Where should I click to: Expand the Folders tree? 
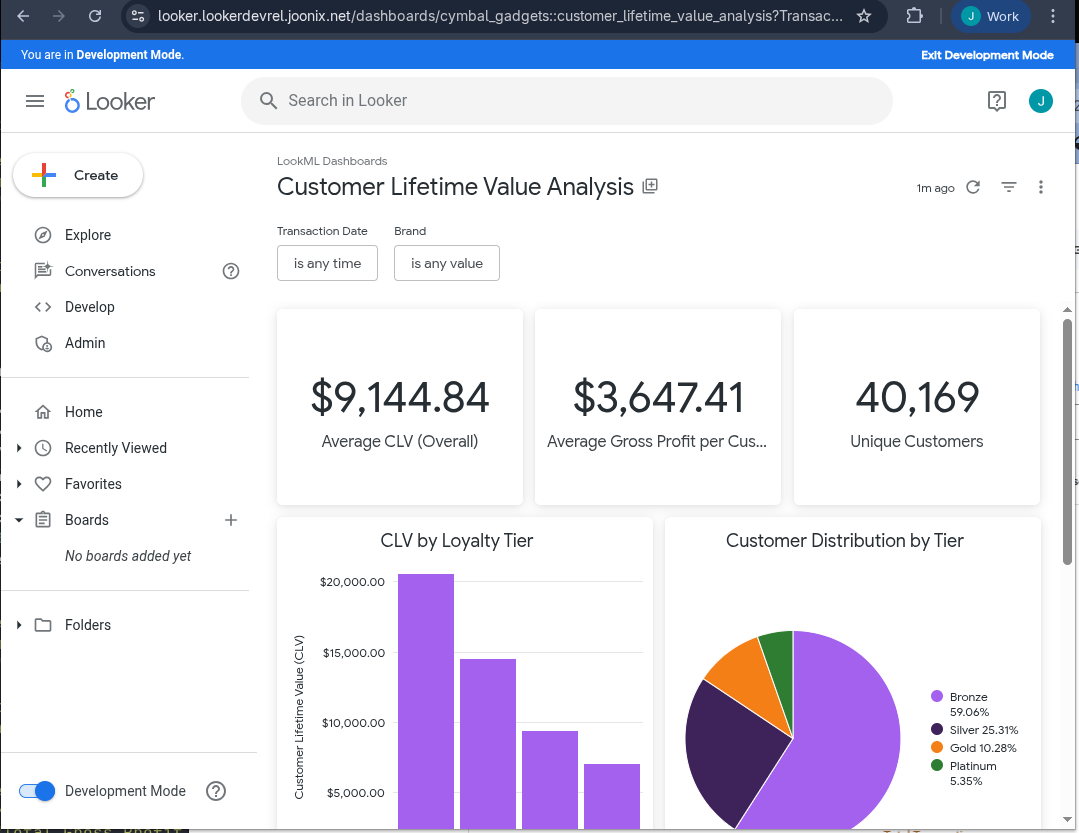click(19, 625)
